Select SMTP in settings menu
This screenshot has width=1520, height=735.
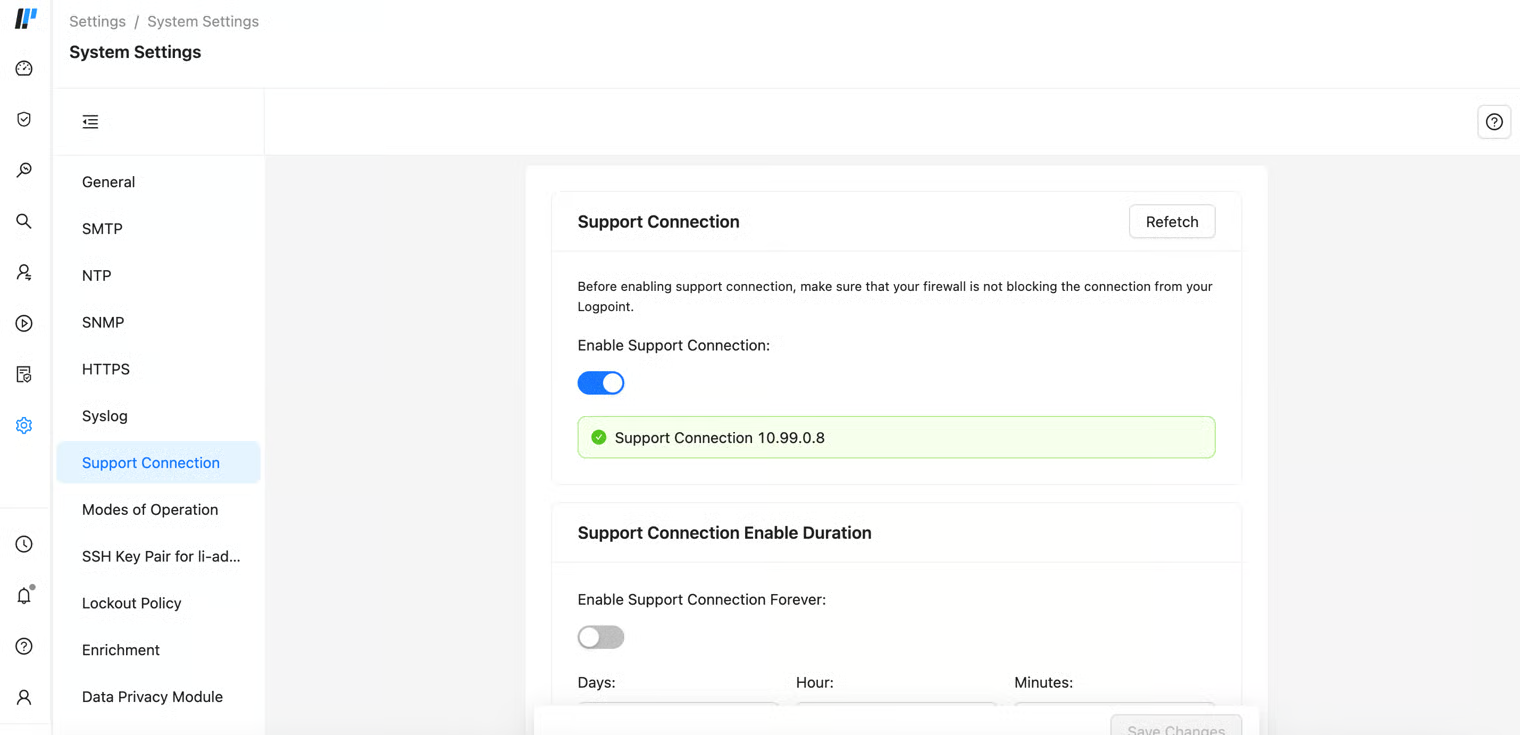click(102, 229)
